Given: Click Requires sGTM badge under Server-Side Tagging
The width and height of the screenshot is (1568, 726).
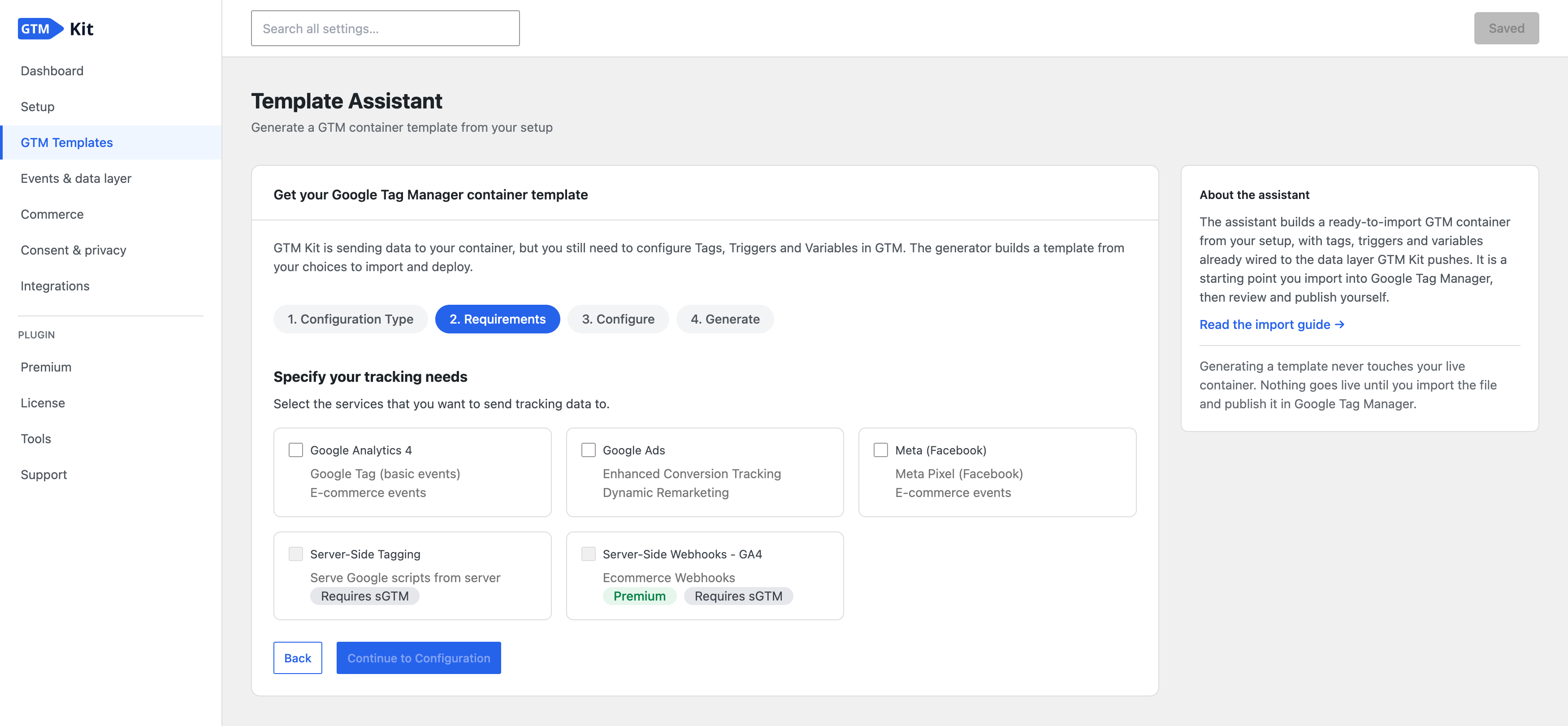Looking at the screenshot, I should click(x=364, y=596).
